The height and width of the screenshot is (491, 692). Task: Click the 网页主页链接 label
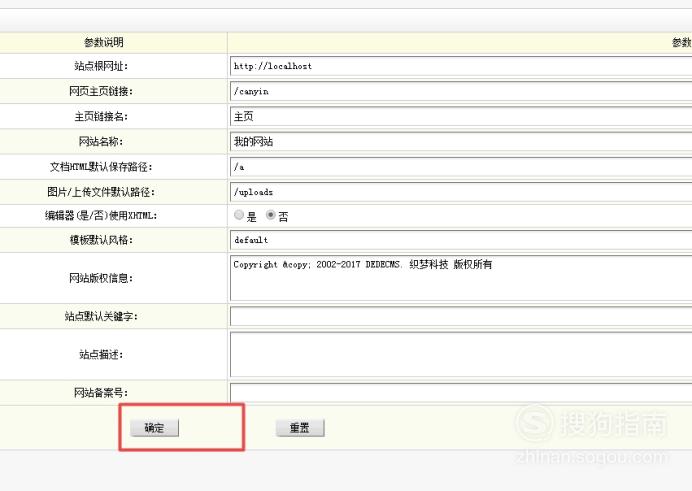coord(101,91)
